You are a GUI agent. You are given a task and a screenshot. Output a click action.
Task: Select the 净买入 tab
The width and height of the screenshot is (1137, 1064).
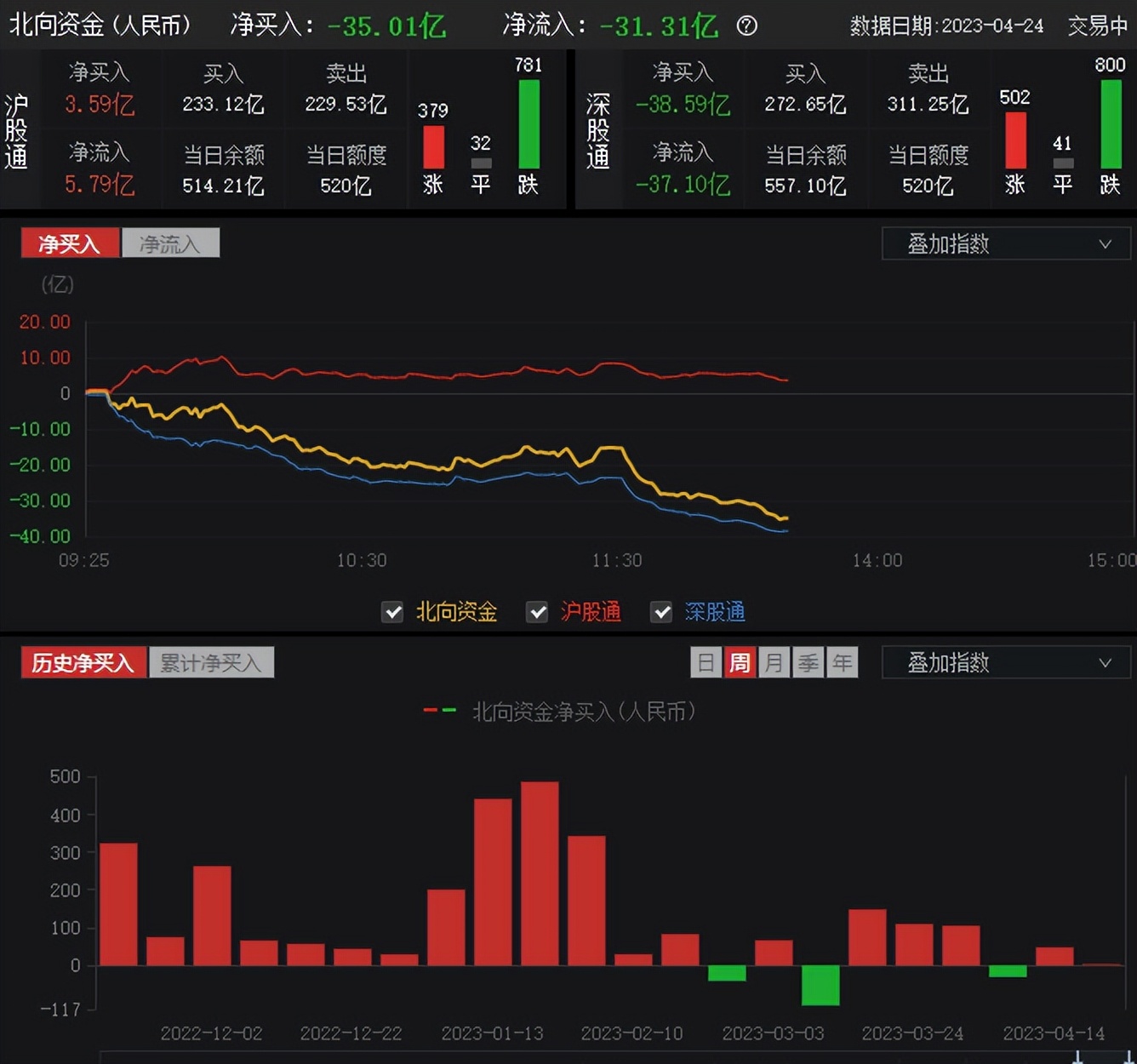click(70, 243)
